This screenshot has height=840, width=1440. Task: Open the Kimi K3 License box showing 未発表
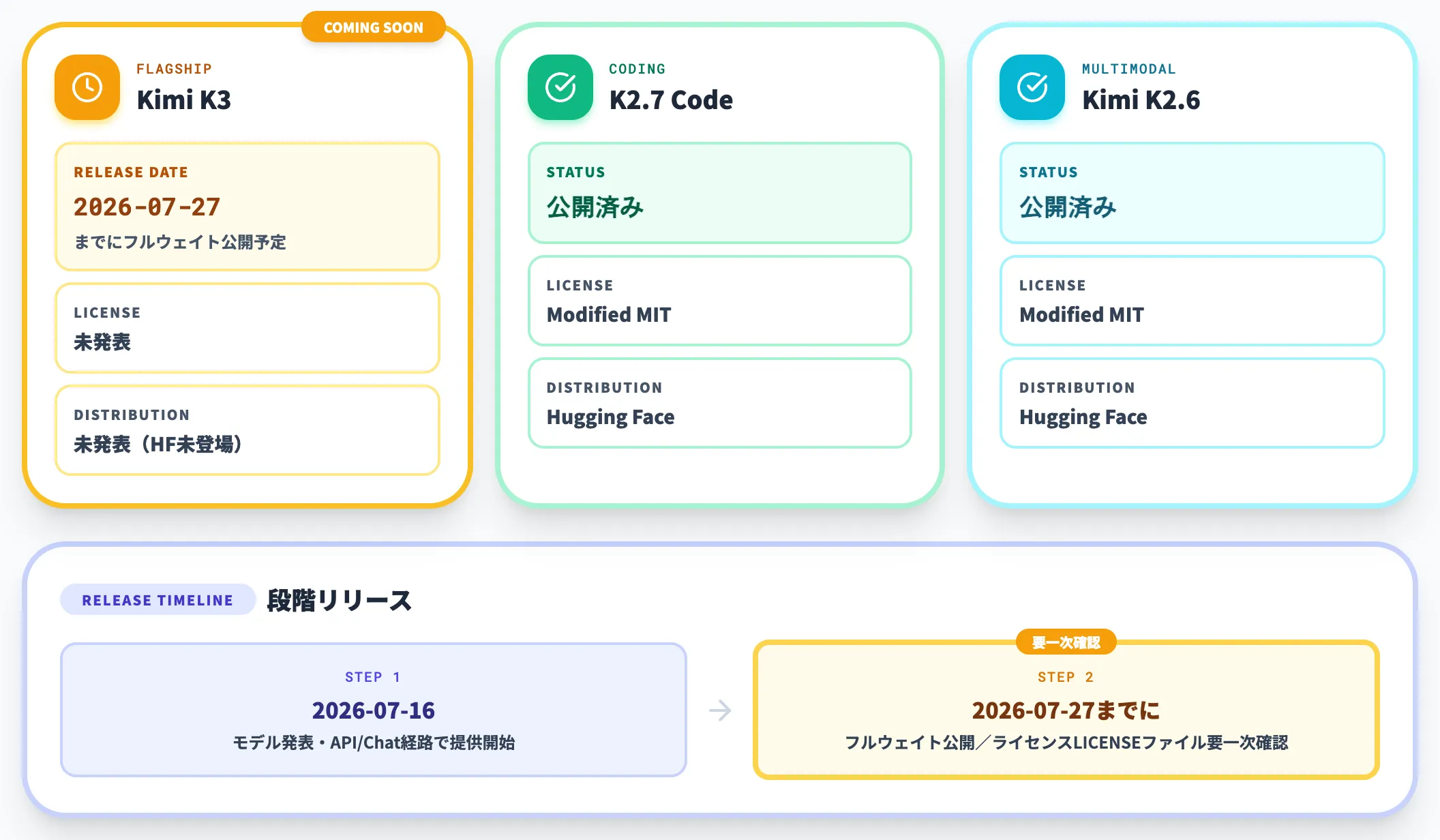[247, 328]
